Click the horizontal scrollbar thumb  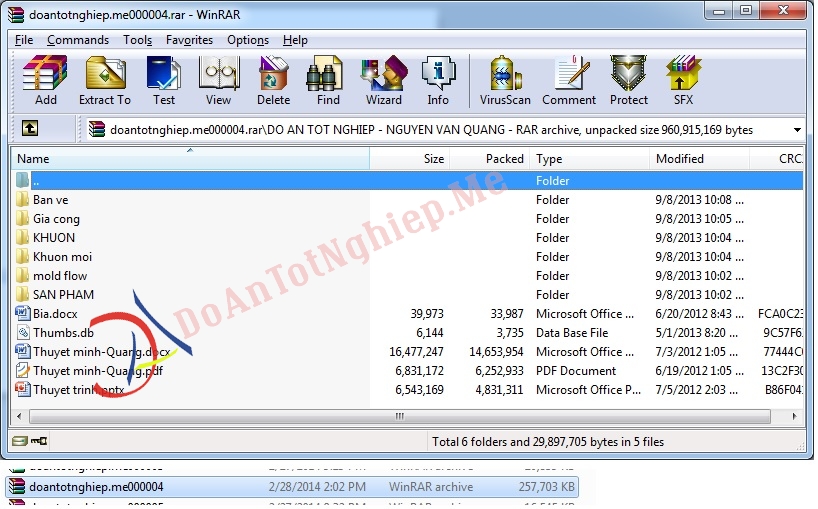point(400,416)
